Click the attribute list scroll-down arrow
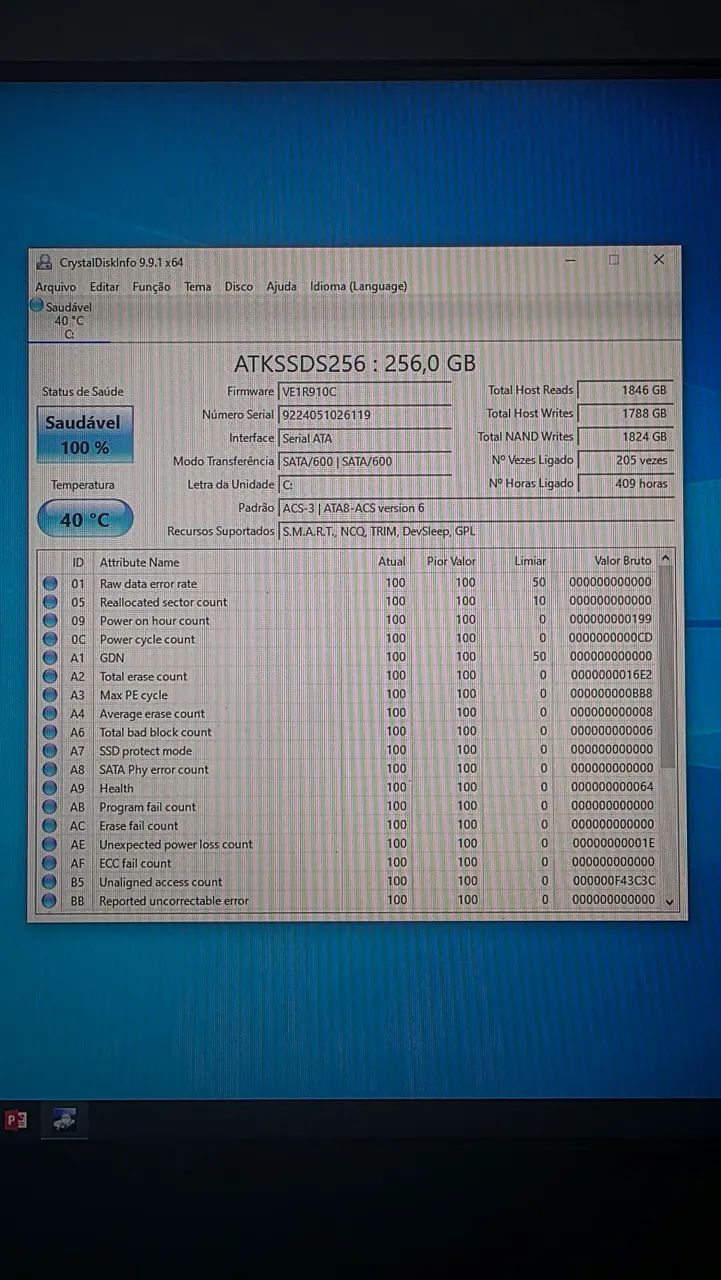 point(669,901)
